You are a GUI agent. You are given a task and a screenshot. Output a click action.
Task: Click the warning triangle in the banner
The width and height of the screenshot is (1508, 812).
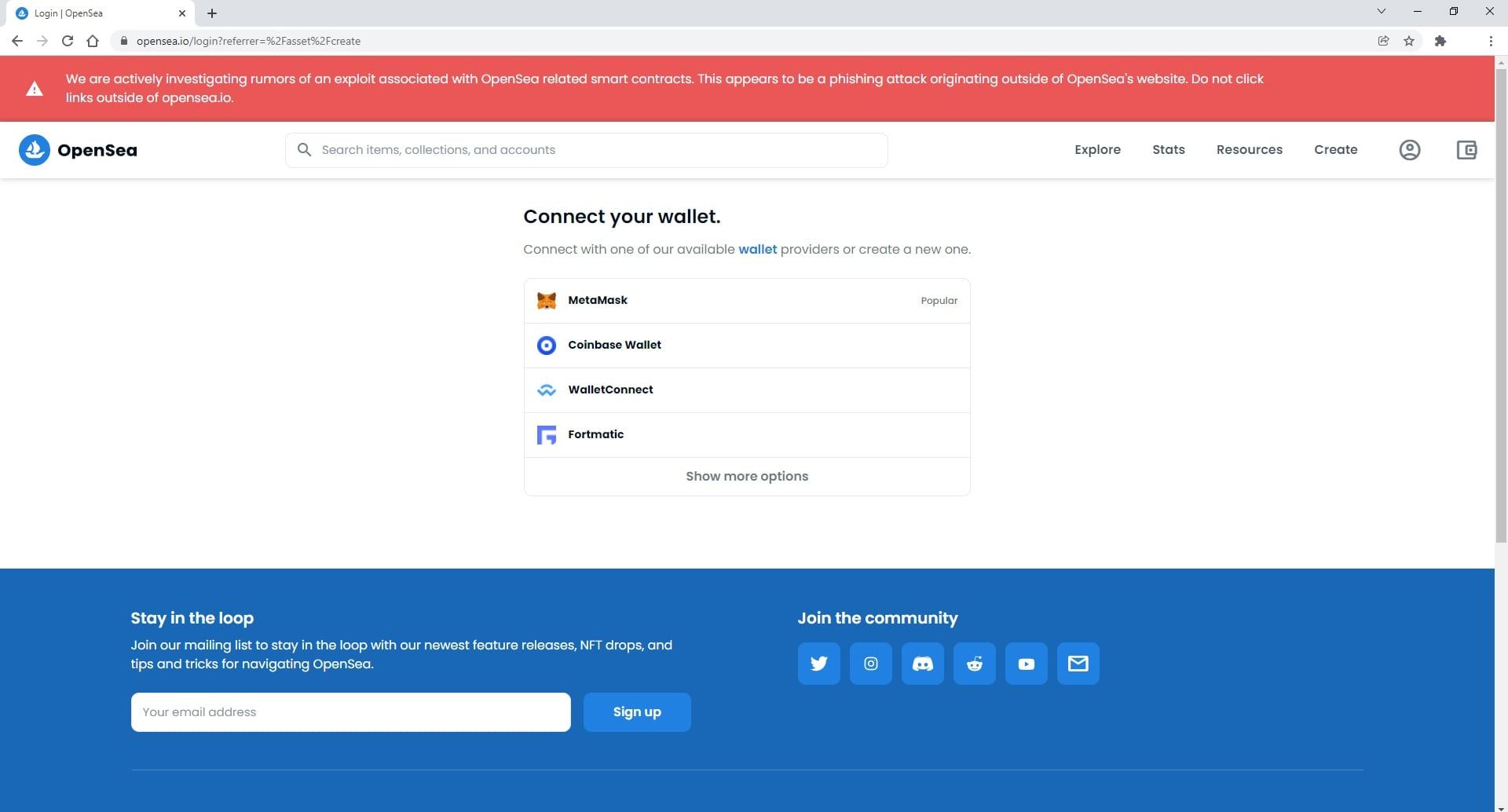pyautogui.click(x=35, y=89)
